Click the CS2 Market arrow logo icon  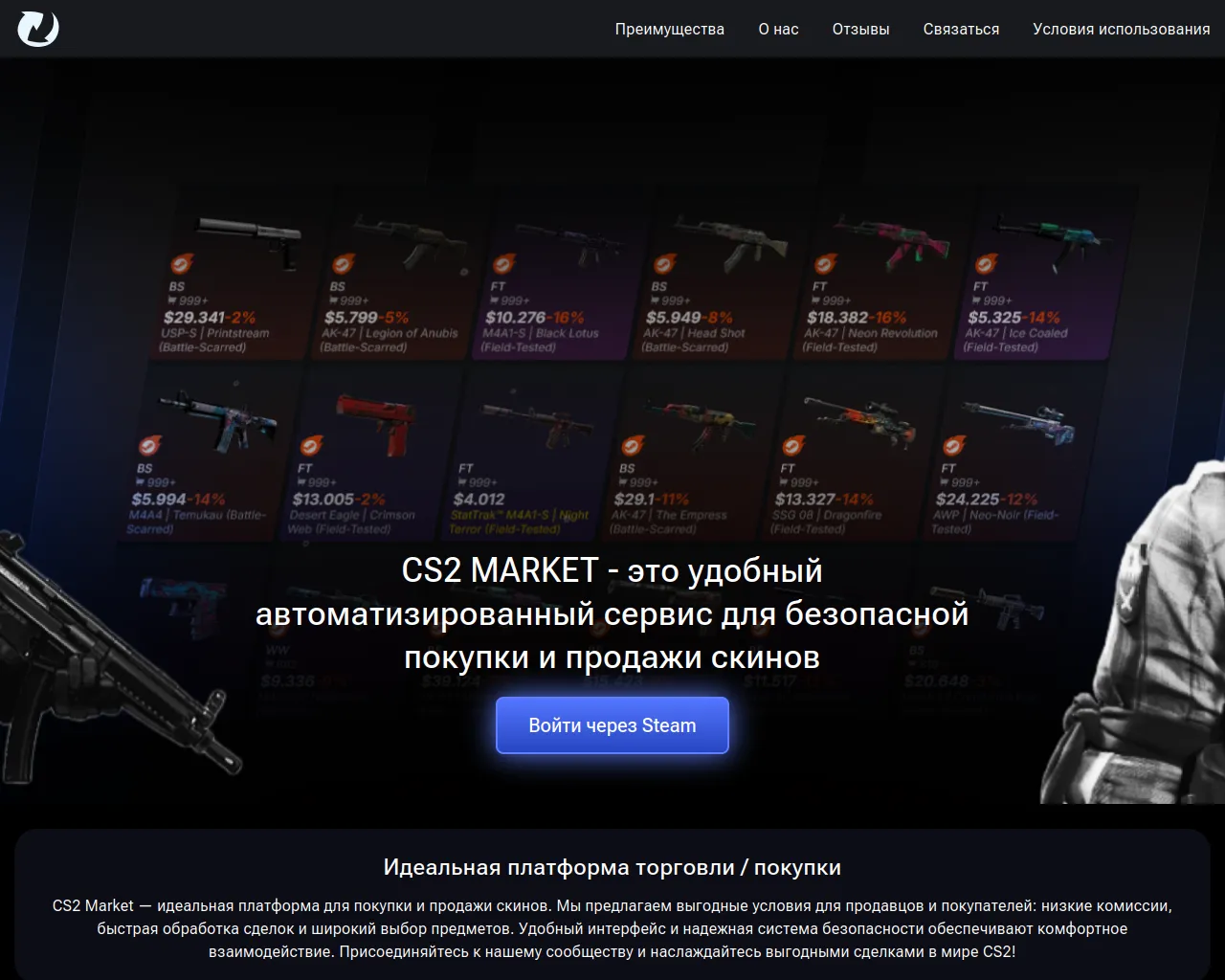38,29
